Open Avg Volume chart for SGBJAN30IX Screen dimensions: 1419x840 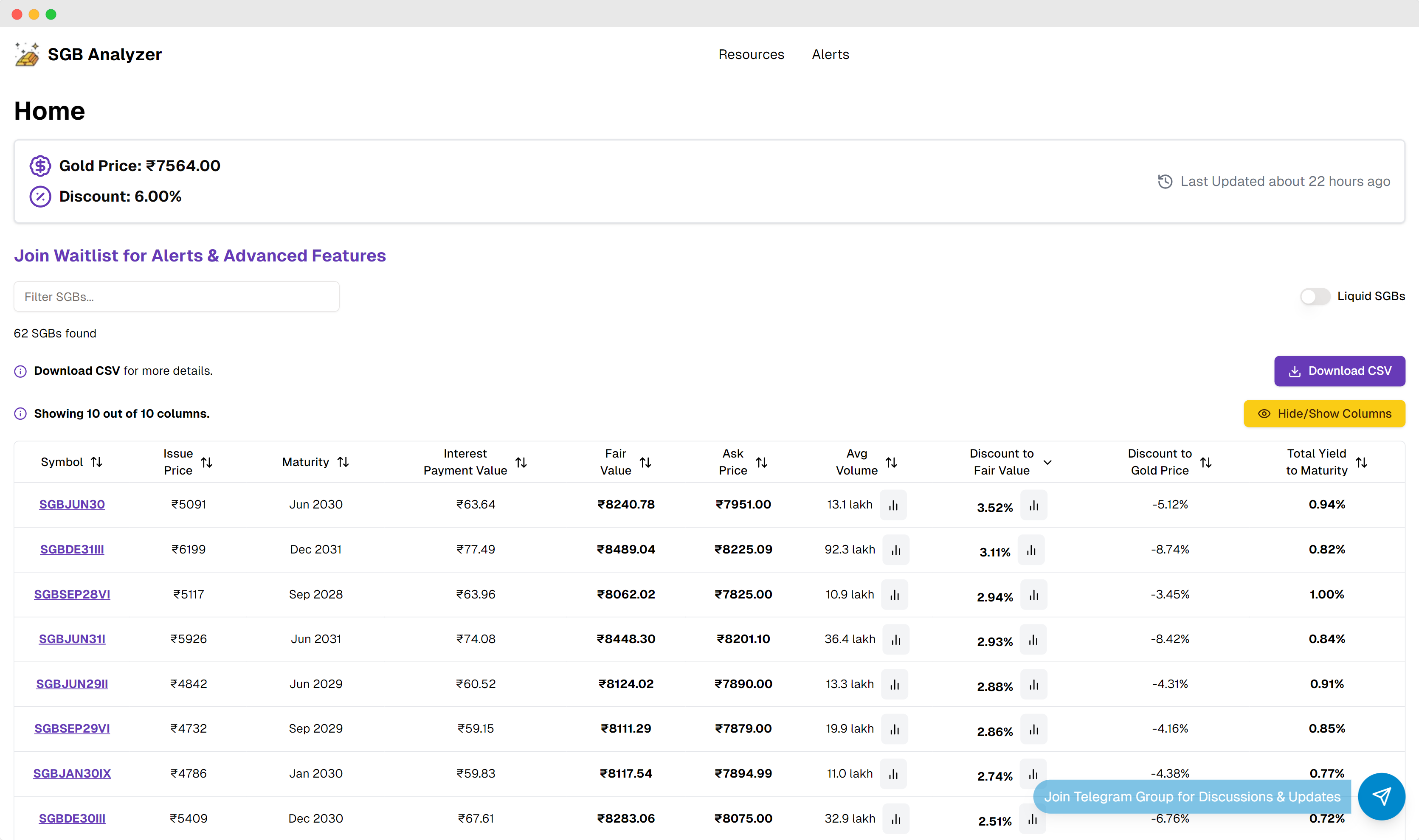click(893, 773)
